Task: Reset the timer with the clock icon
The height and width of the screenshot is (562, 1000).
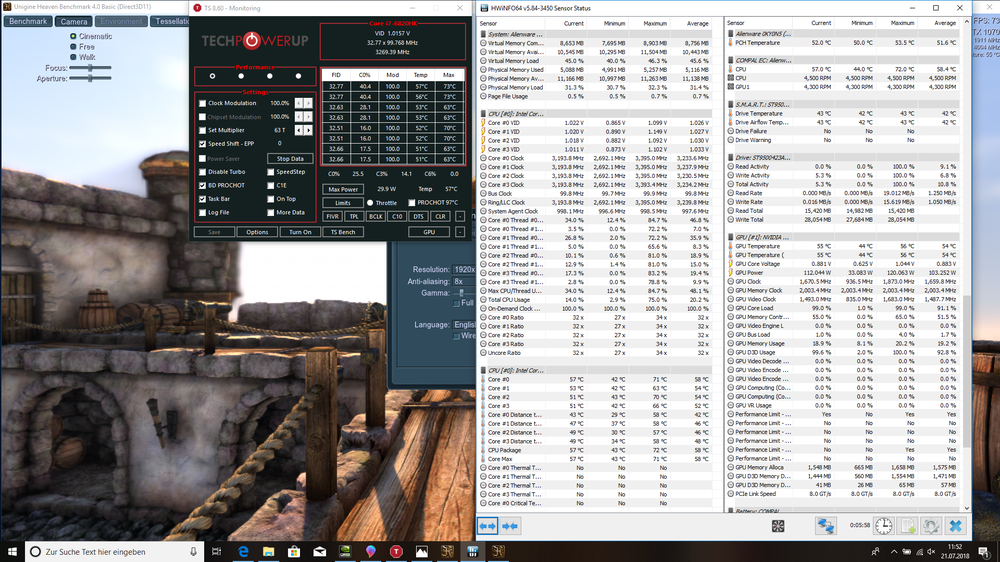Action: (884, 525)
